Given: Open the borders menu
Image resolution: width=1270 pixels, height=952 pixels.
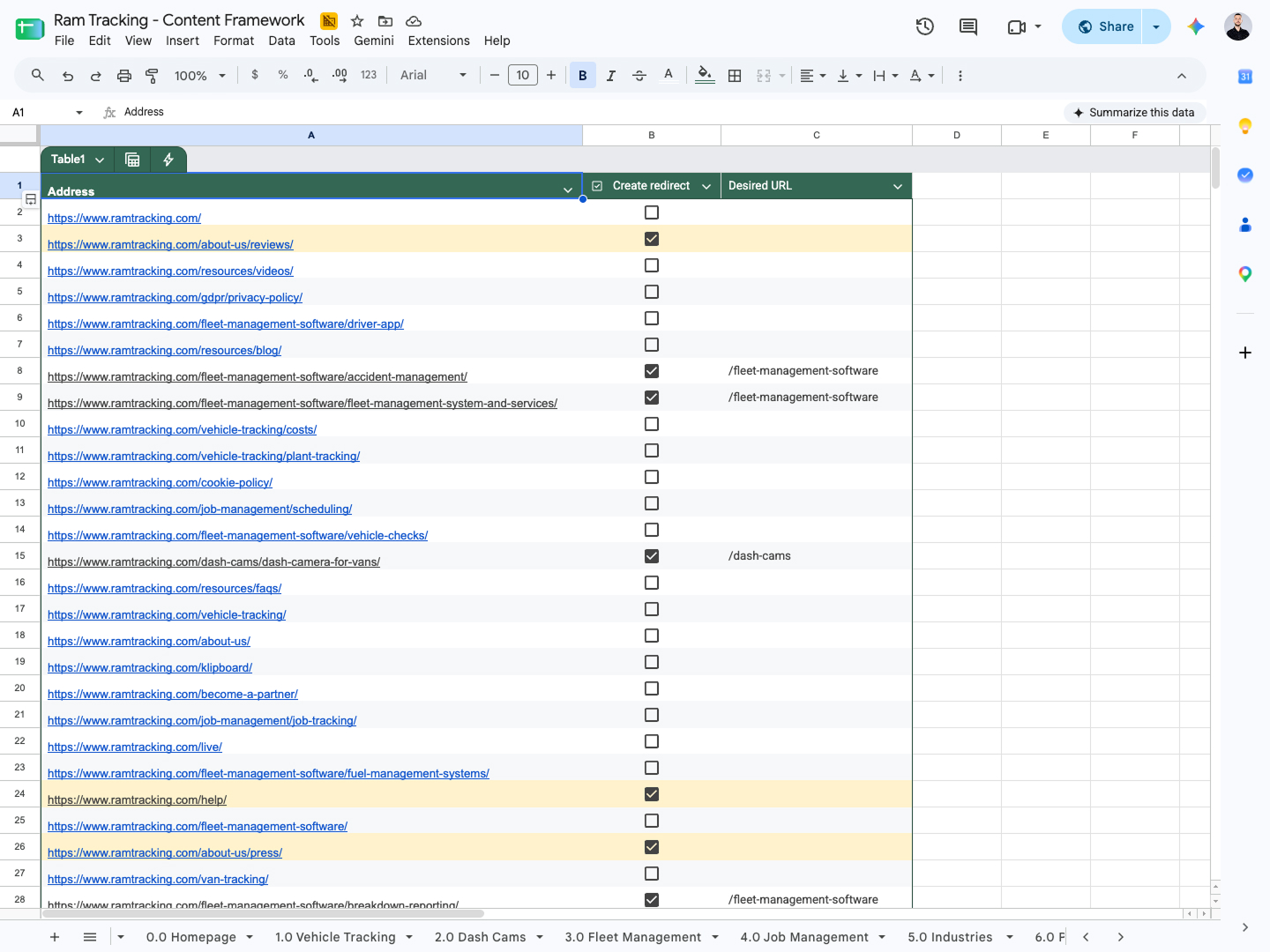Looking at the screenshot, I should 735,76.
